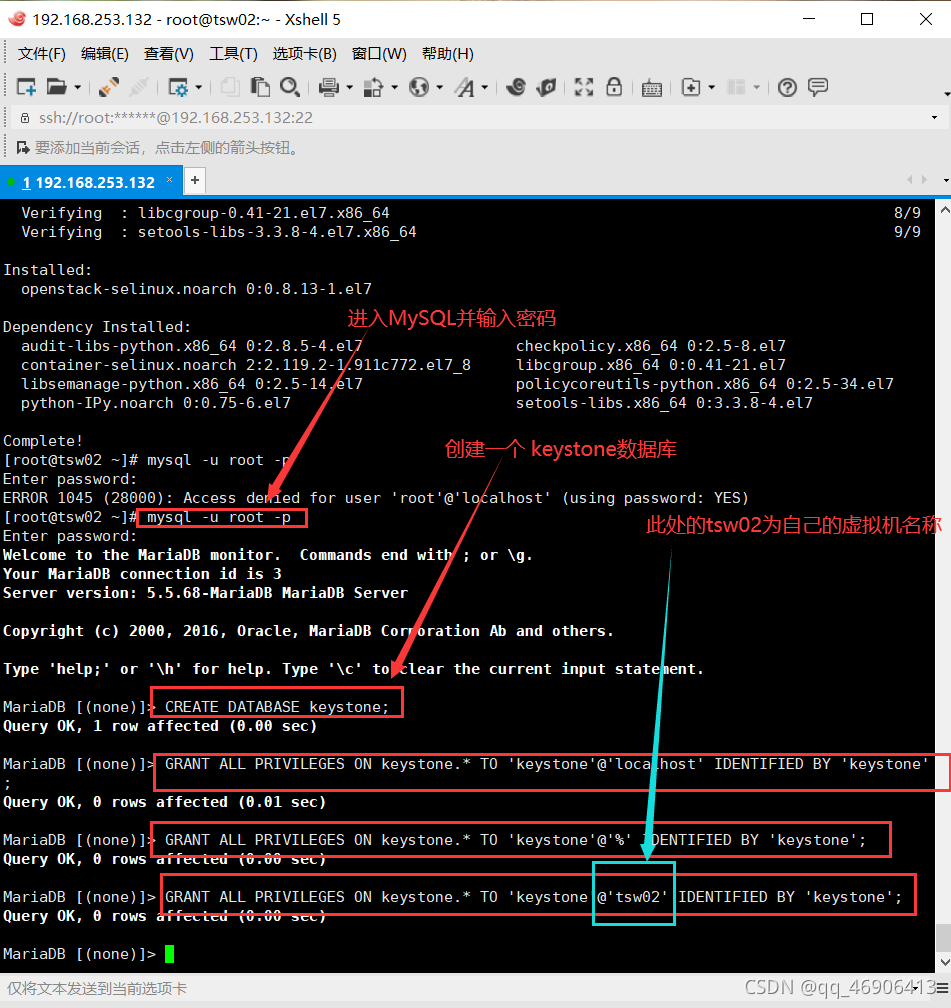Click the 'Complete!' line in terminal

(x=42, y=441)
